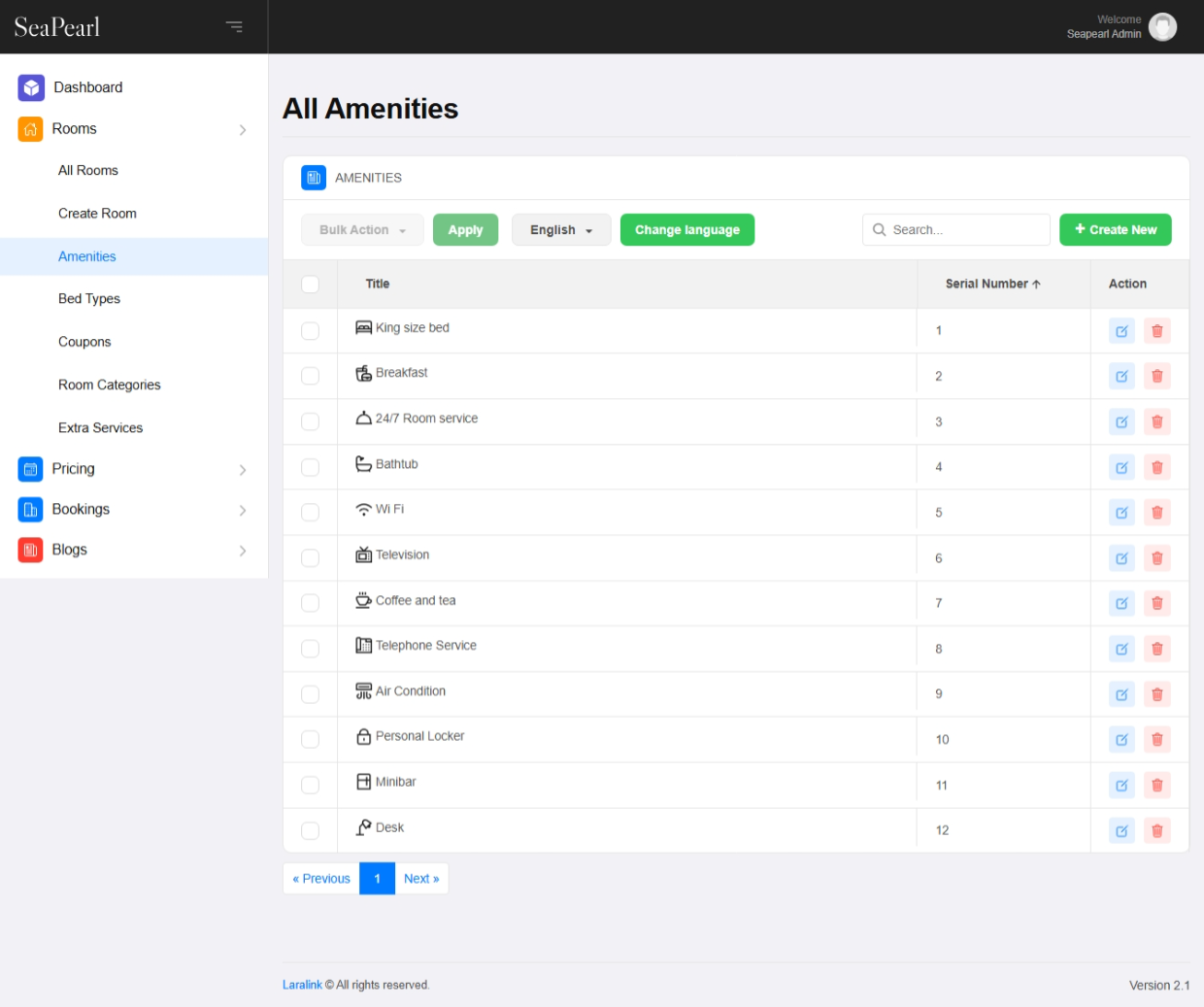Toggle the sidebar hamburger menu icon

tap(234, 27)
